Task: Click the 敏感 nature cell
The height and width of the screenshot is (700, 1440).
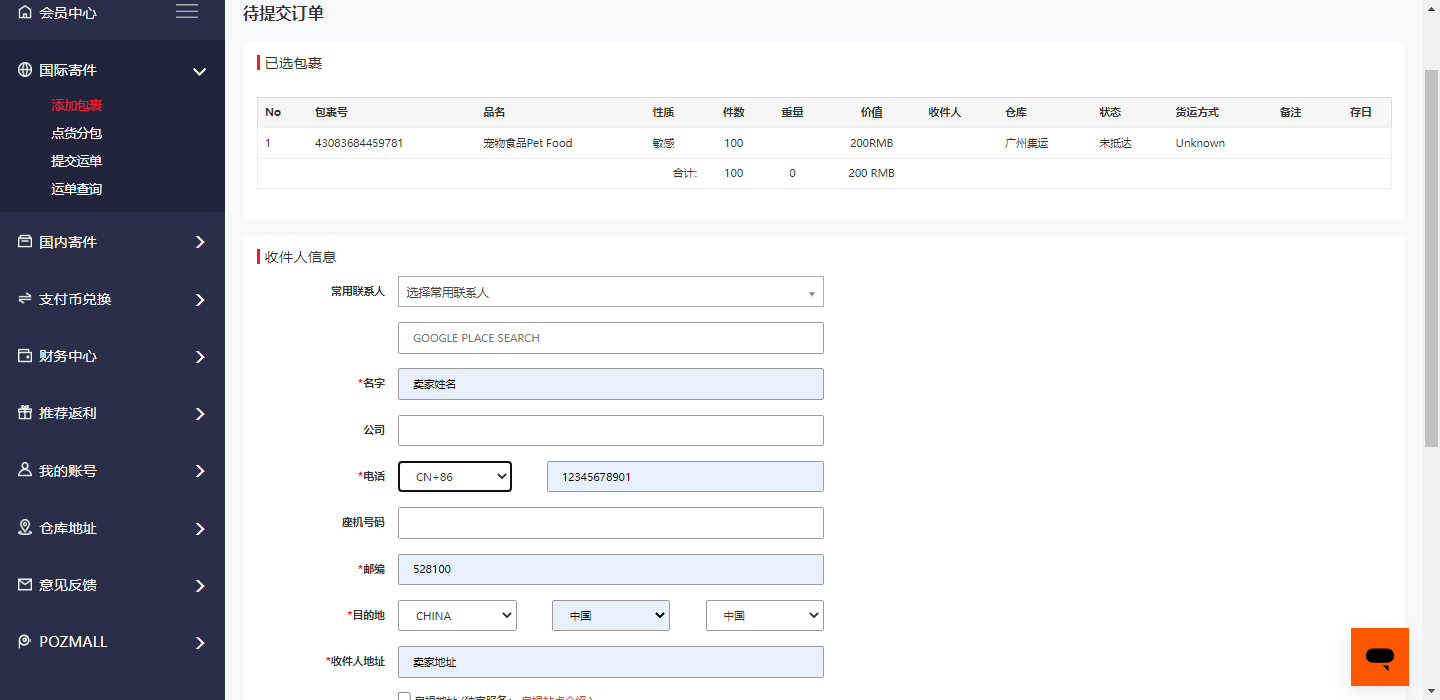Action: pos(664,143)
